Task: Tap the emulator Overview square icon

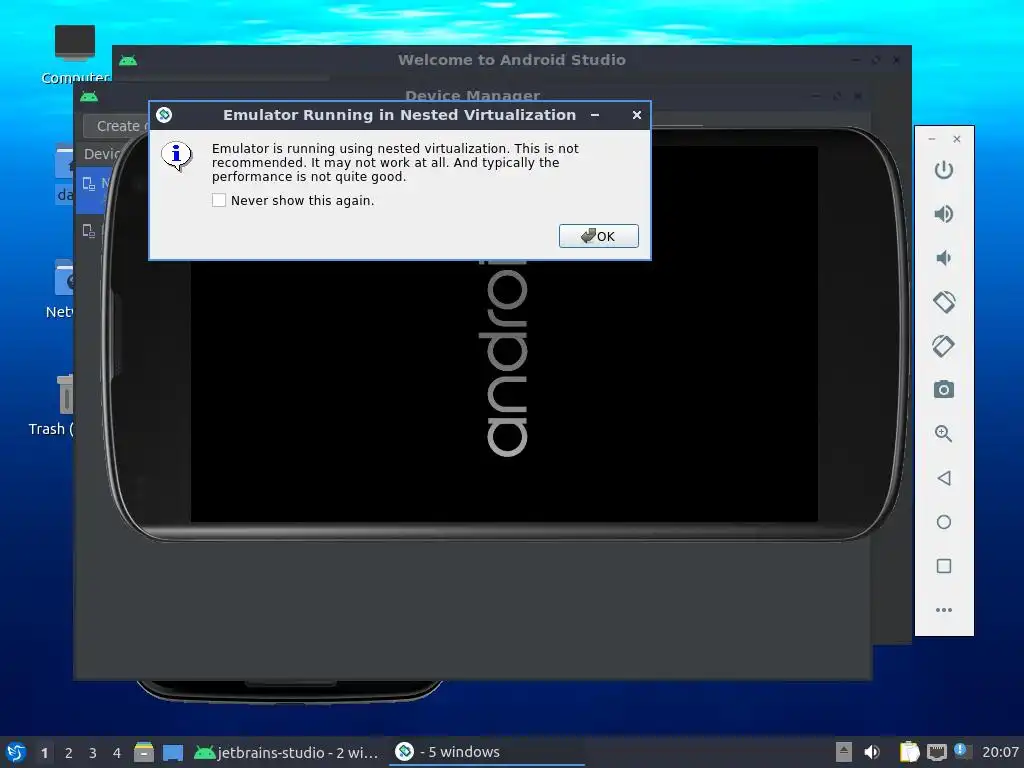Action: [944, 566]
